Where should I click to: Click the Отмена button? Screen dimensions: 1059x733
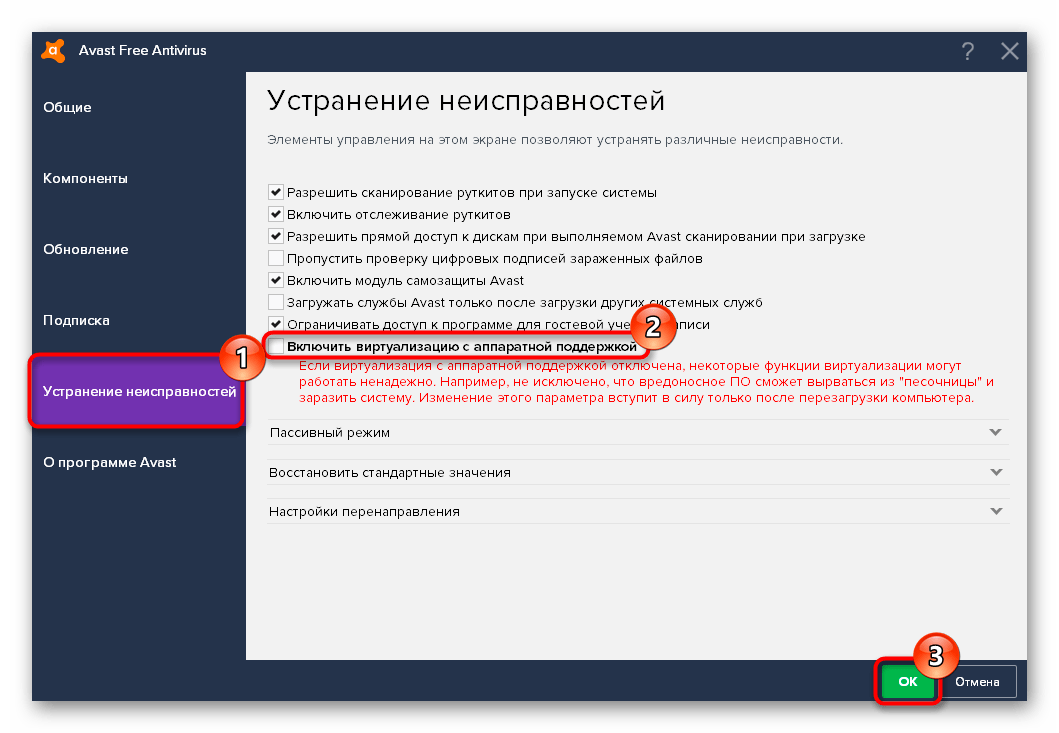click(976, 682)
